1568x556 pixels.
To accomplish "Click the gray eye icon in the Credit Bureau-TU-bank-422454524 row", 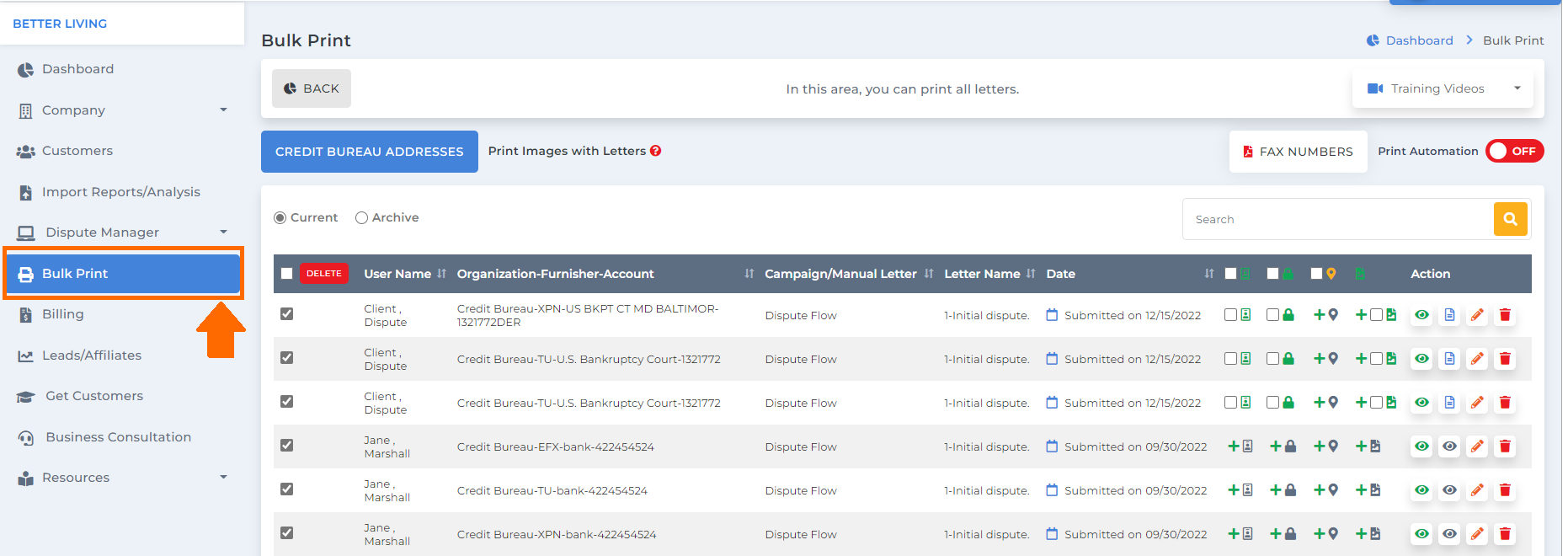I will (1449, 490).
